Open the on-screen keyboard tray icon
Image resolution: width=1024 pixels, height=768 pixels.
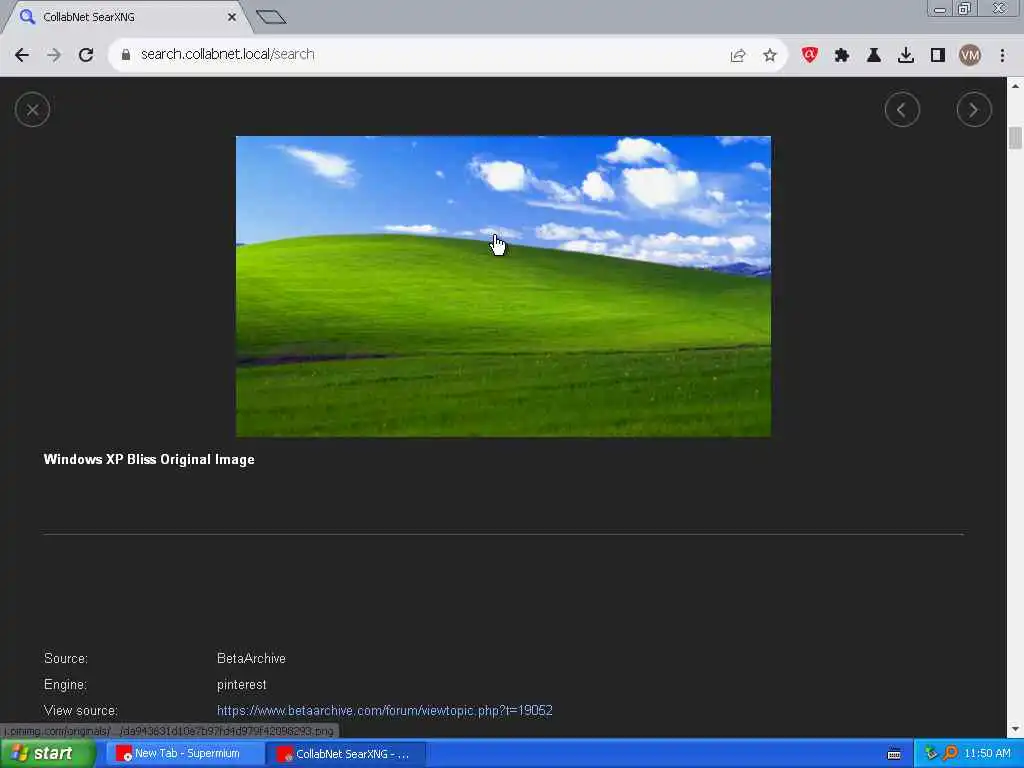(894, 754)
